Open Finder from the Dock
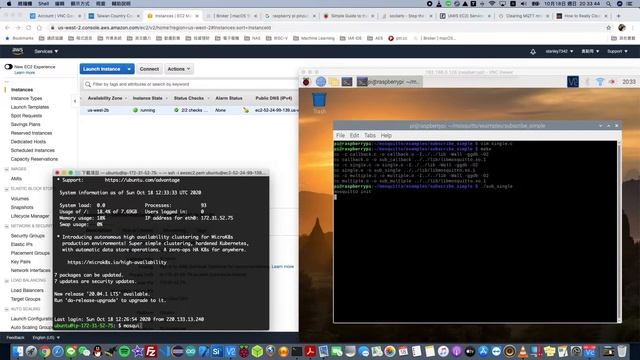This screenshot has width=640, height=360. click(18, 351)
